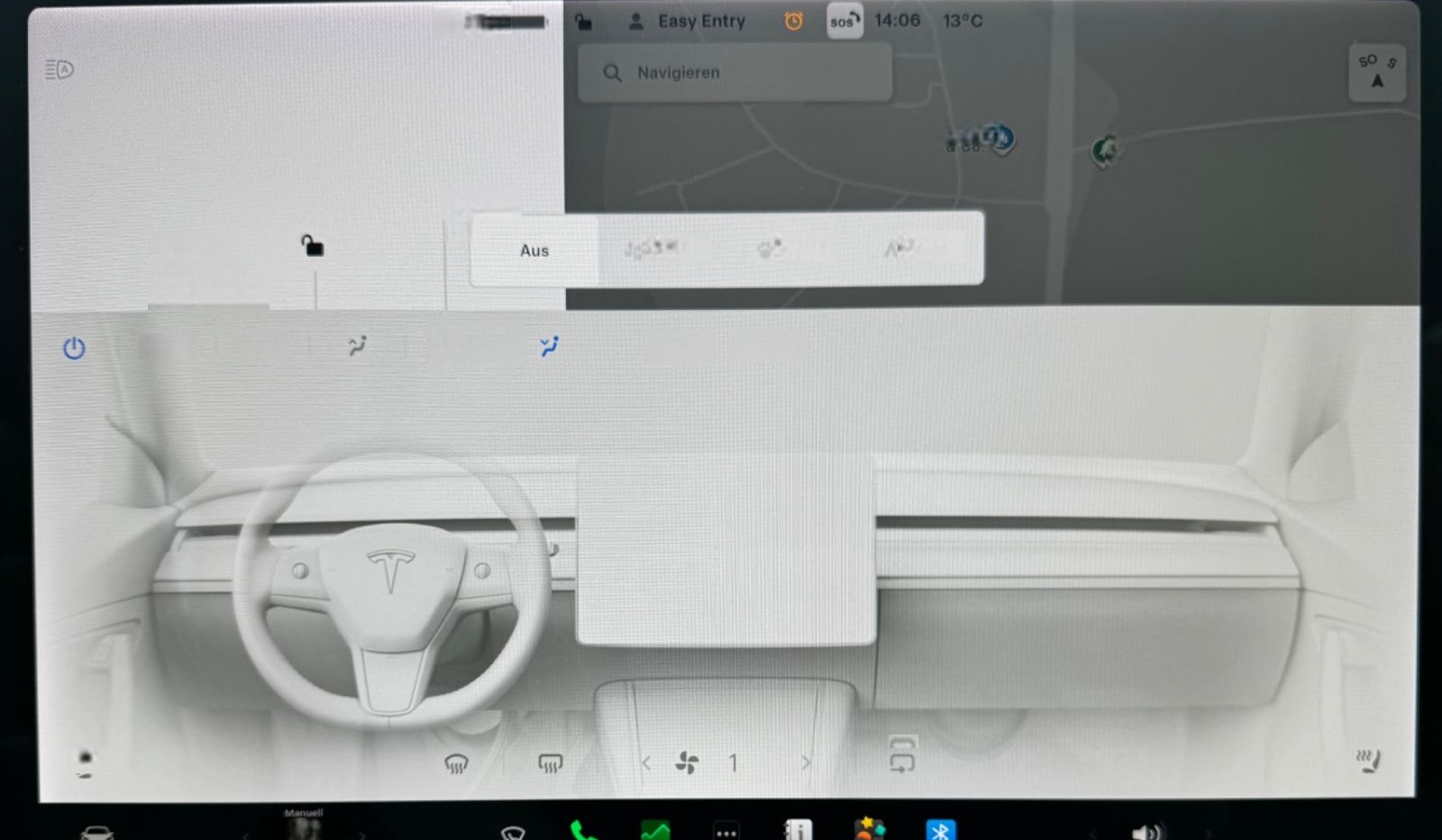Toggle the rear window defrost
Screen dimensions: 1442x840
point(550,763)
